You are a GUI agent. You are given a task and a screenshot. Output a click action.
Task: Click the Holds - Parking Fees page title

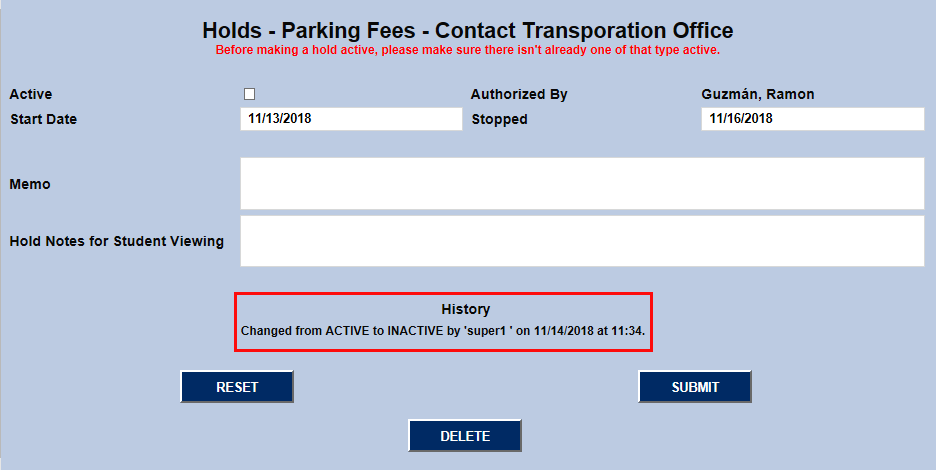(467, 30)
